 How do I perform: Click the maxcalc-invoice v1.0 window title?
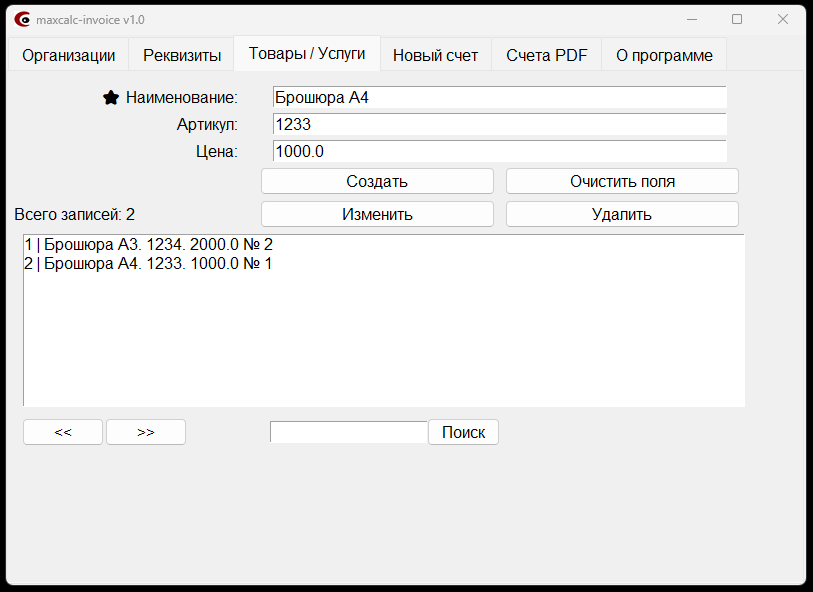pos(90,20)
